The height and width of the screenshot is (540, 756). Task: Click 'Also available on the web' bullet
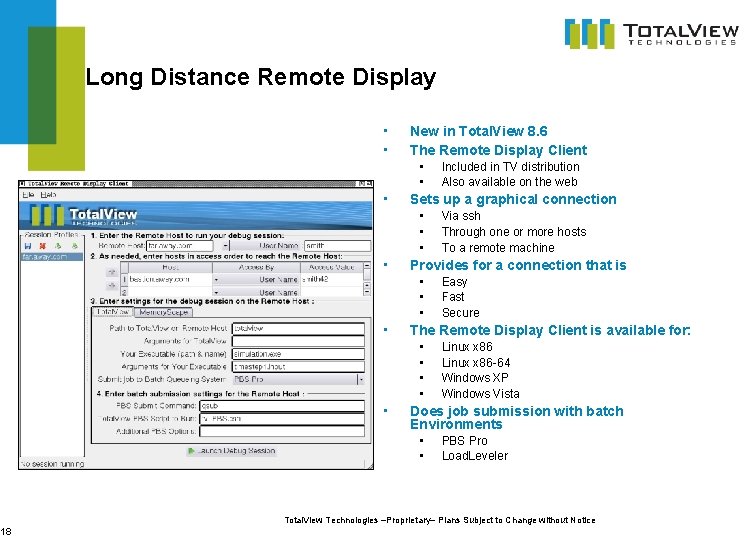[509, 182]
